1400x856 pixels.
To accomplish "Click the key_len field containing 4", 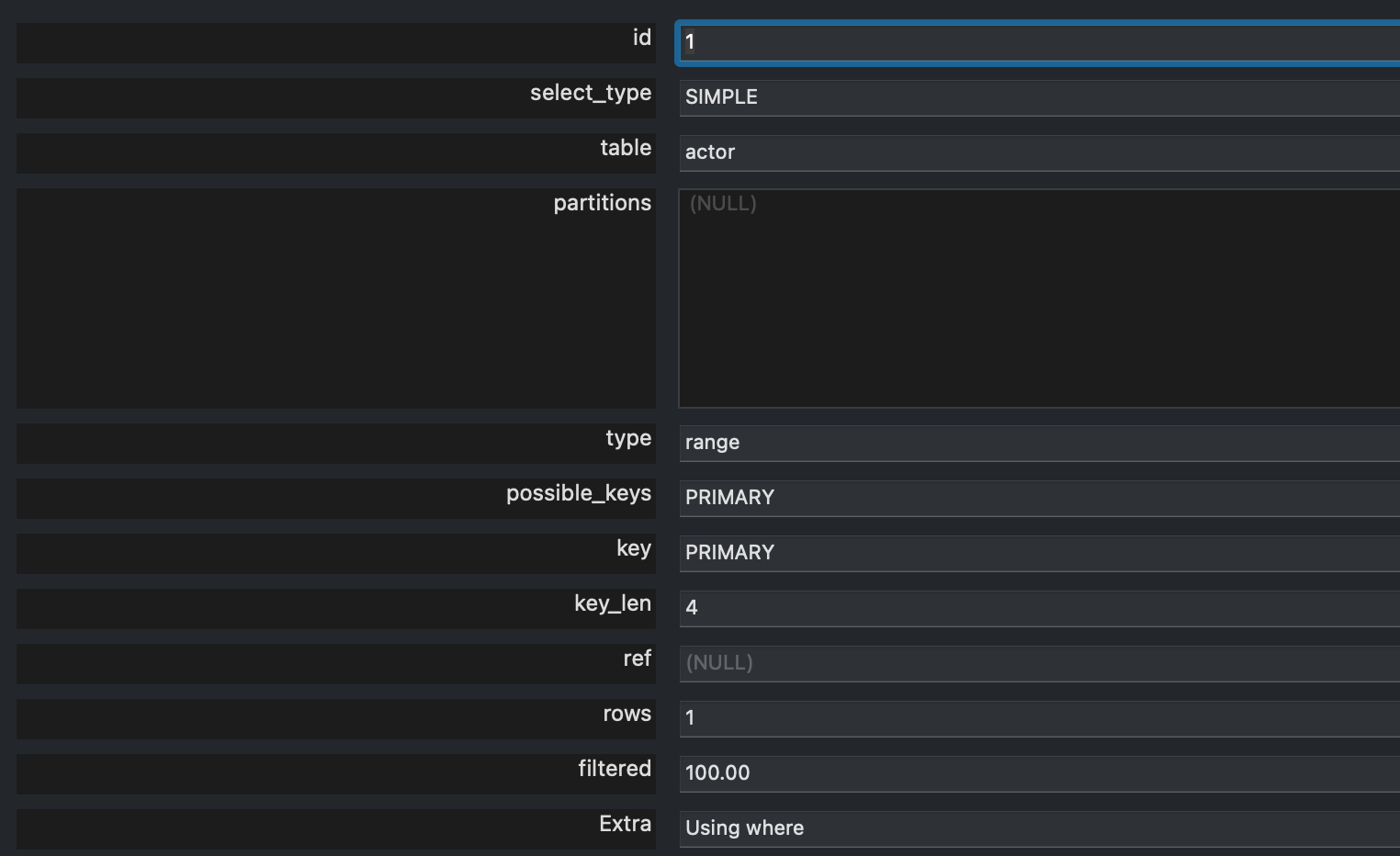I will (x=1038, y=608).
